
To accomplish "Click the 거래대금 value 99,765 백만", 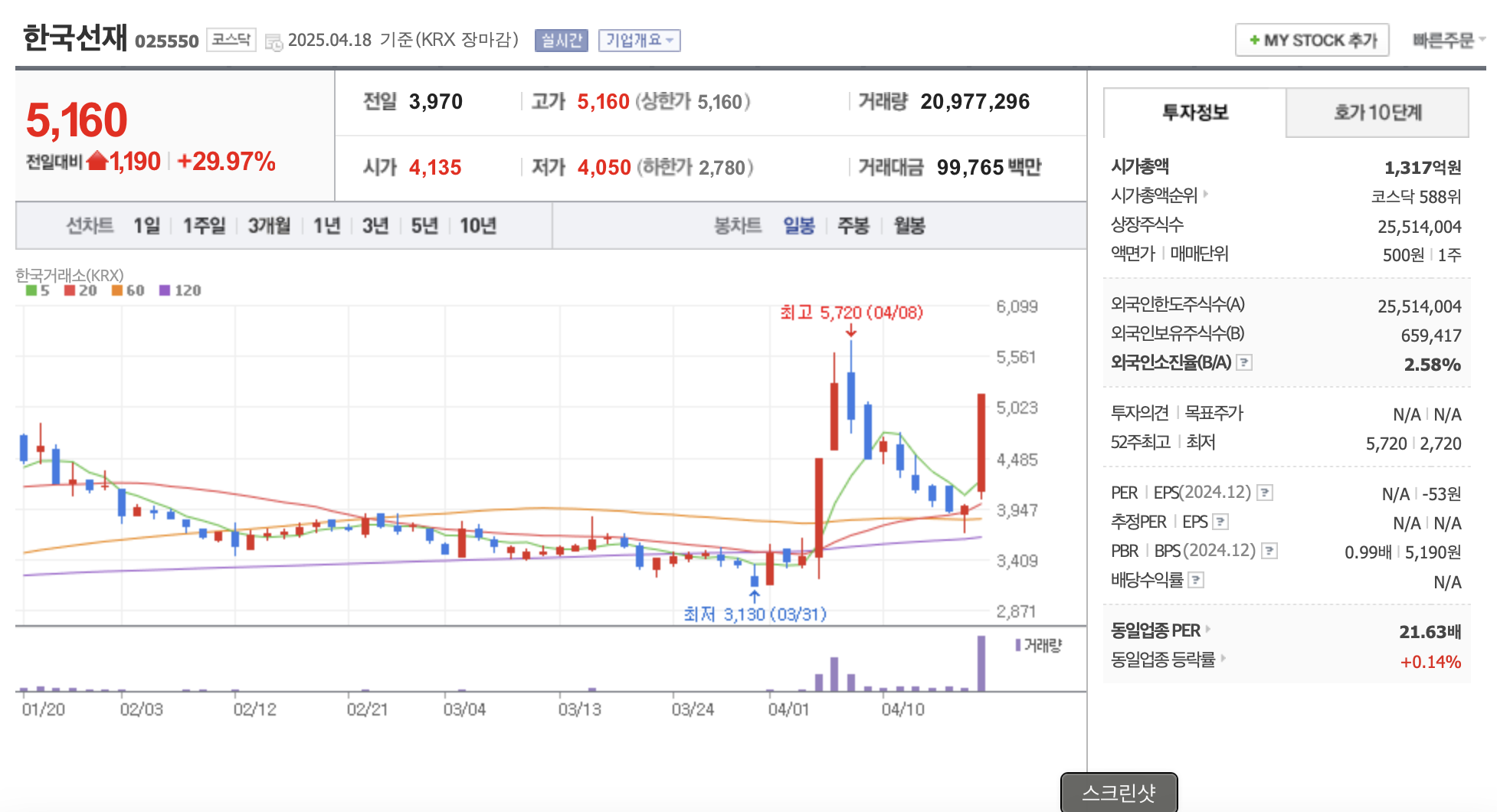I will click(988, 167).
